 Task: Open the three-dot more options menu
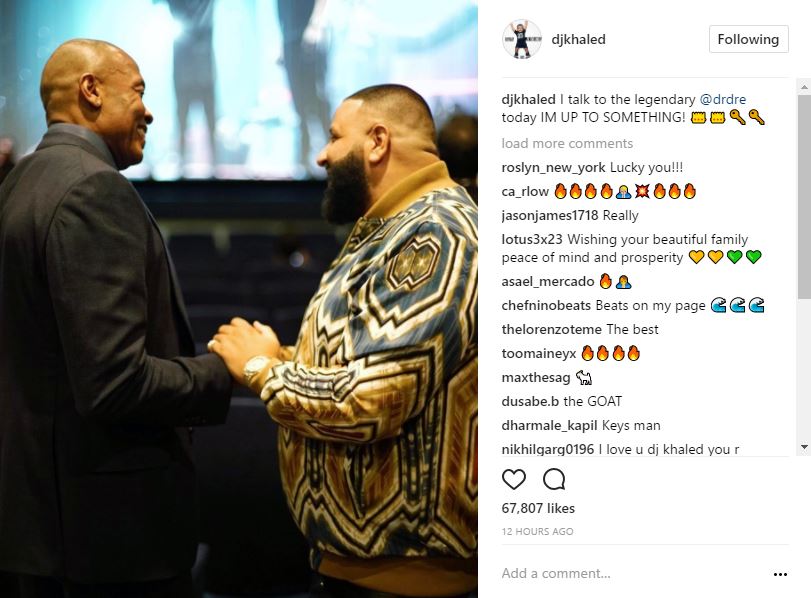coord(780,574)
